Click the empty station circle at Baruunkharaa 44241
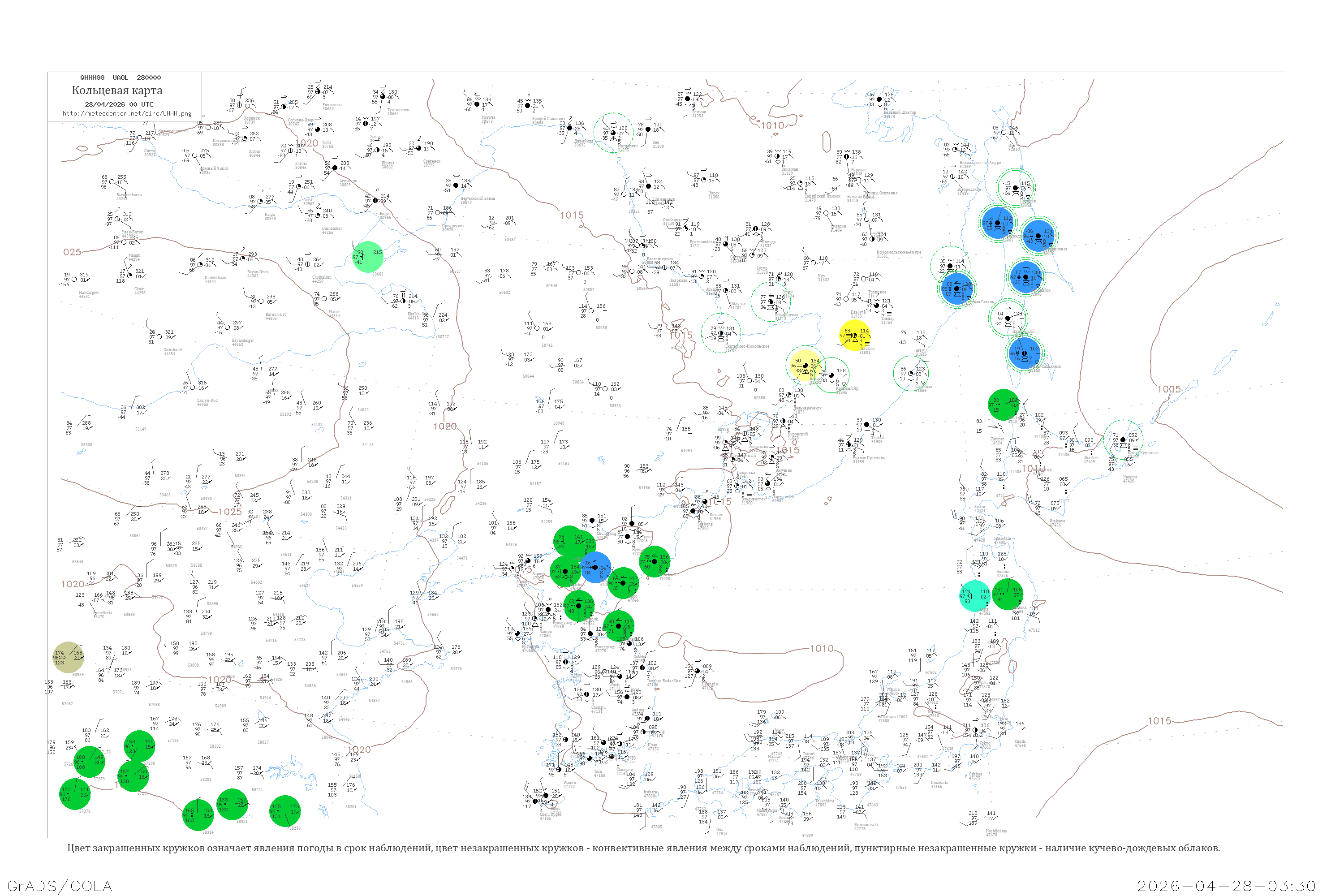This screenshot has width=1344, height=896. (112, 182)
